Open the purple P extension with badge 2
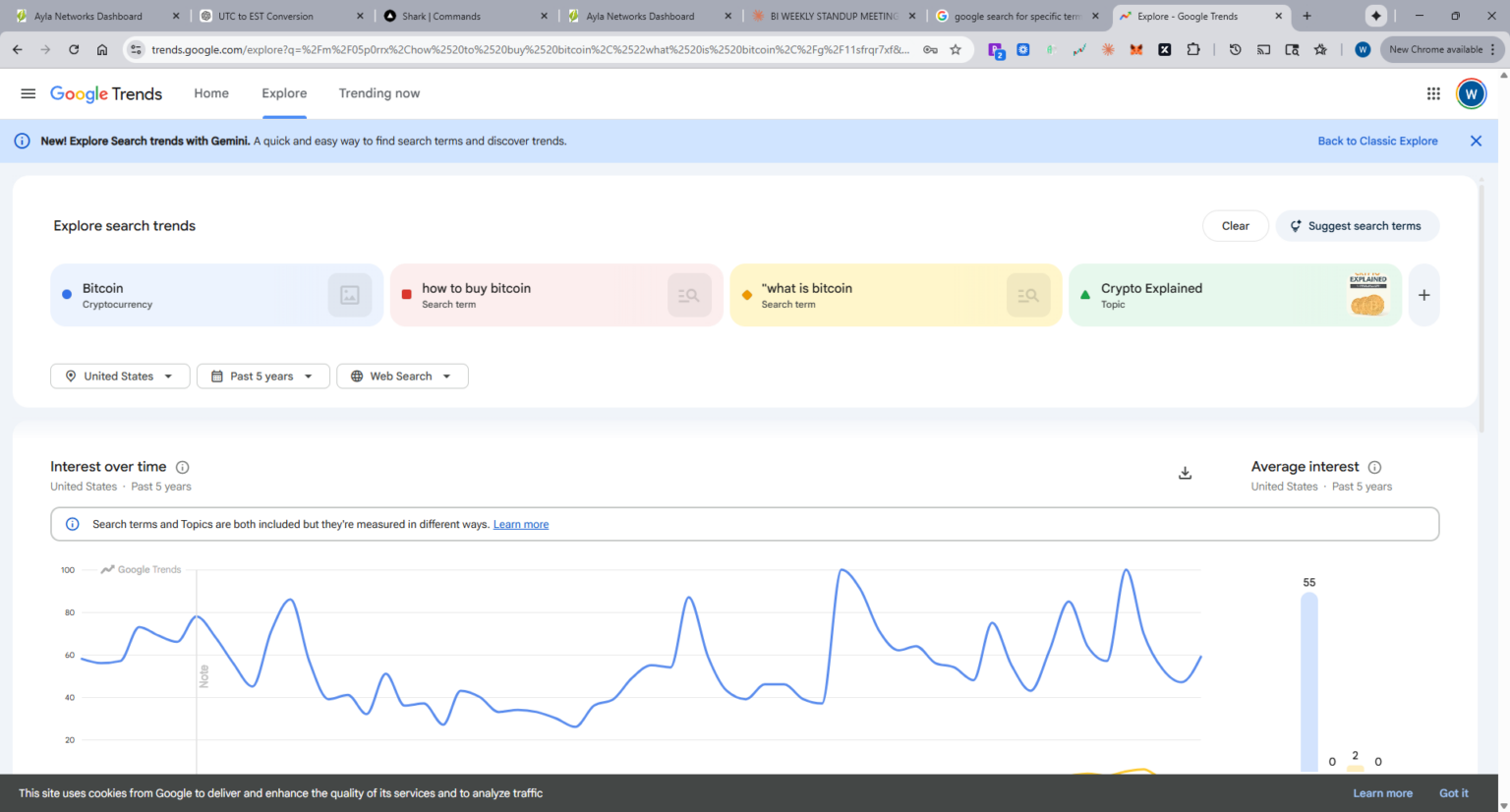Viewport: 1510px width, 812px height. coord(996,50)
